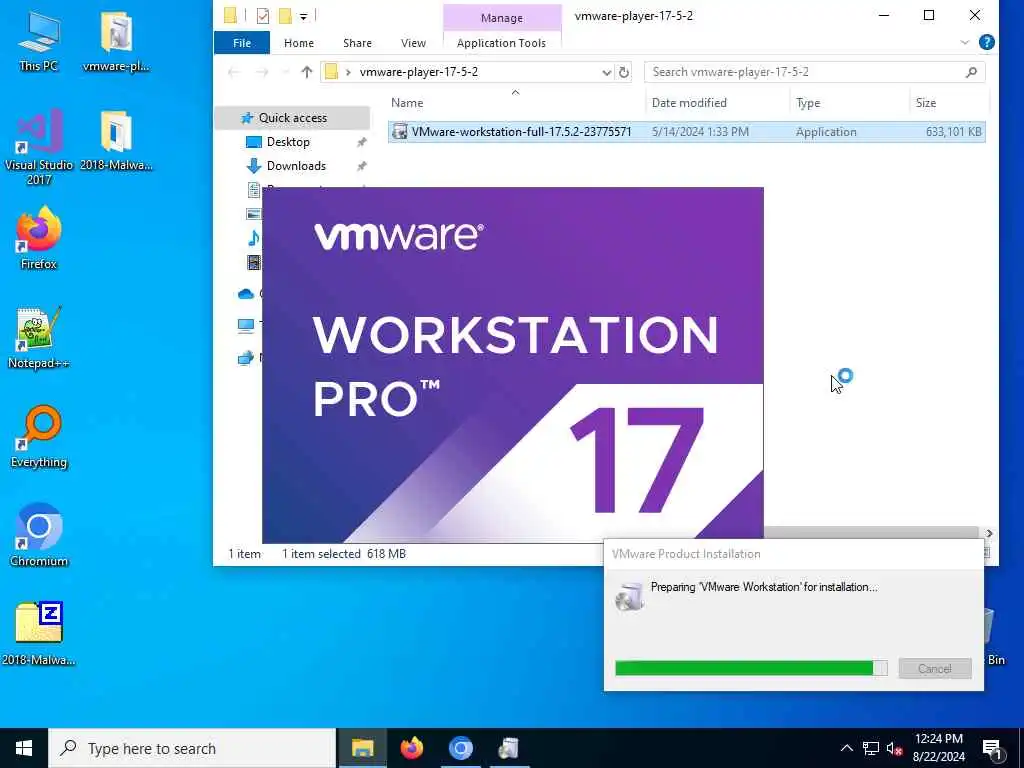Open vmware-pl... folder on desktop
Screen dimensions: 1024x768
pyautogui.click(x=116, y=40)
